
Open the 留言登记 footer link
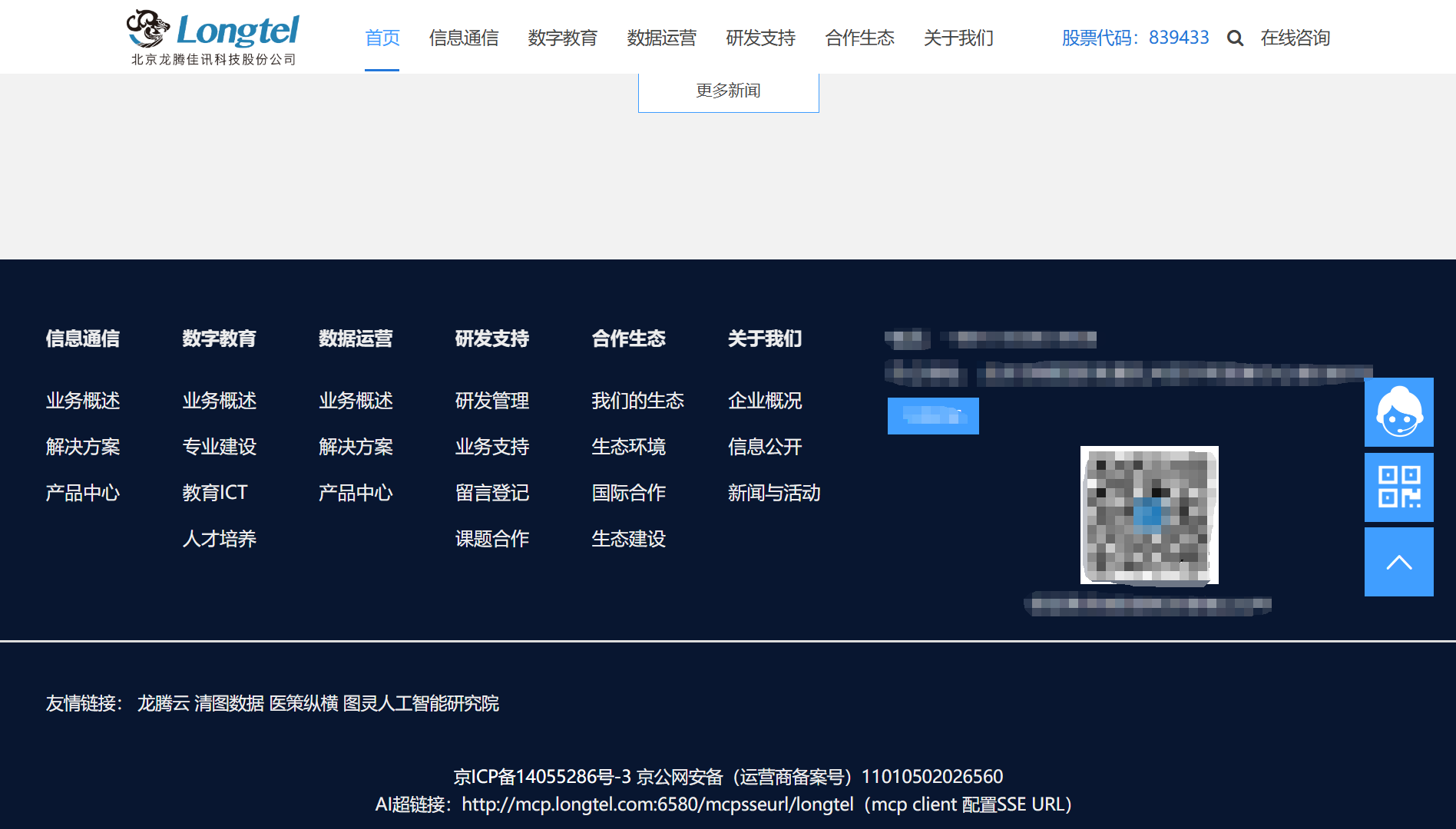pyautogui.click(x=492, y=493)
